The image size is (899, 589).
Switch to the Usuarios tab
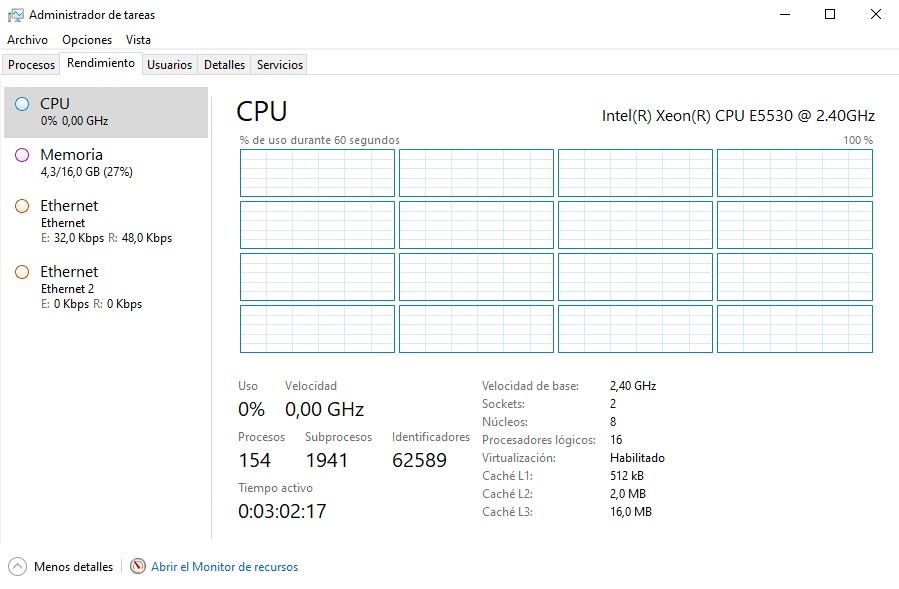point(169,65)
